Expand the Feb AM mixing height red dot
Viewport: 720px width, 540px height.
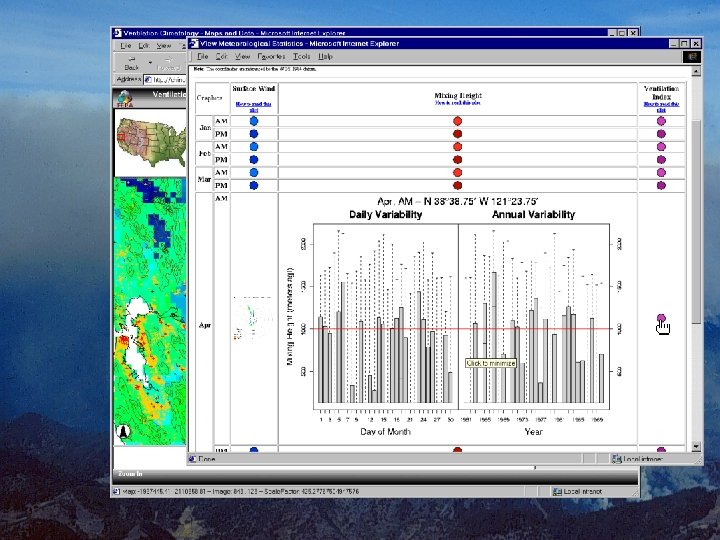[457, 146]
